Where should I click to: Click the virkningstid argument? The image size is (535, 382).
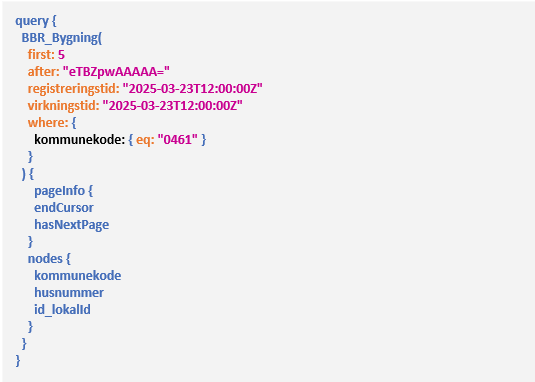(64, 106)
